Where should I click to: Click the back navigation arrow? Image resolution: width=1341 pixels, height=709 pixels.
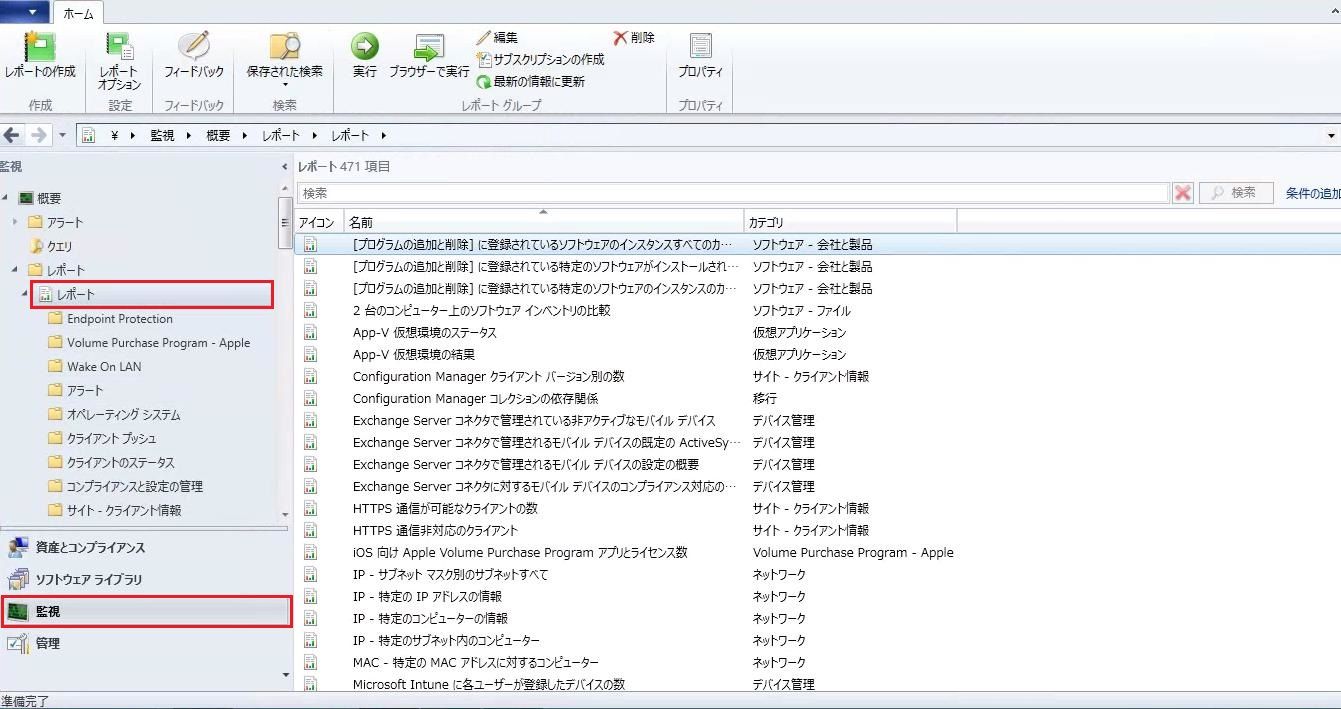[12, 135]
